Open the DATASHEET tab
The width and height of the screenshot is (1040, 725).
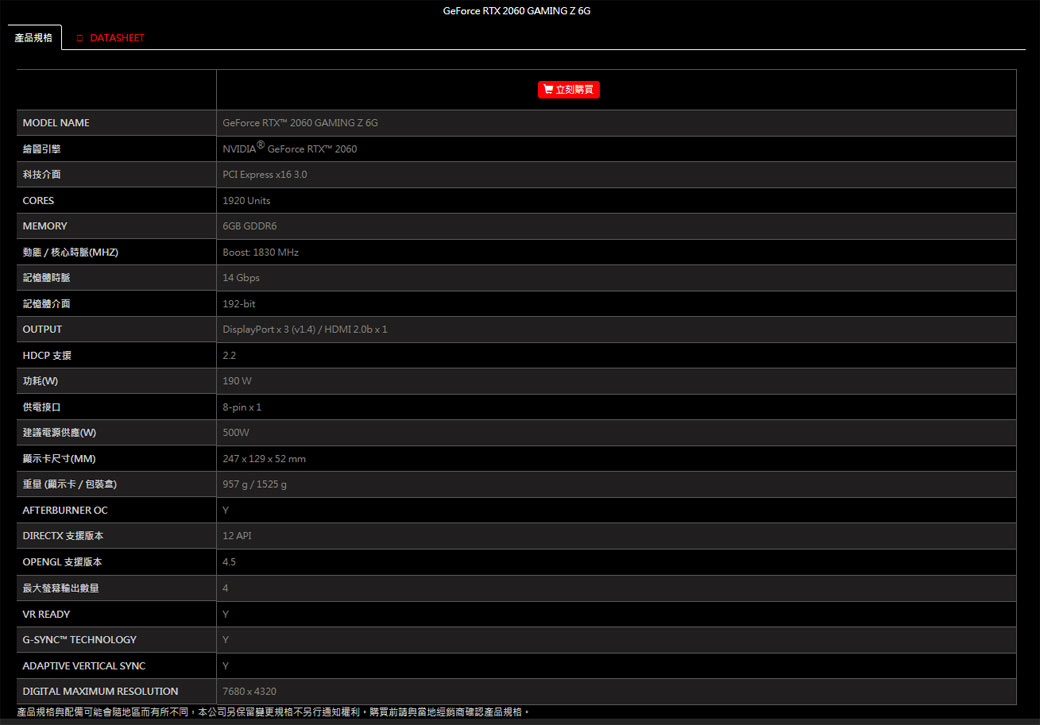[x=116, y=38]
